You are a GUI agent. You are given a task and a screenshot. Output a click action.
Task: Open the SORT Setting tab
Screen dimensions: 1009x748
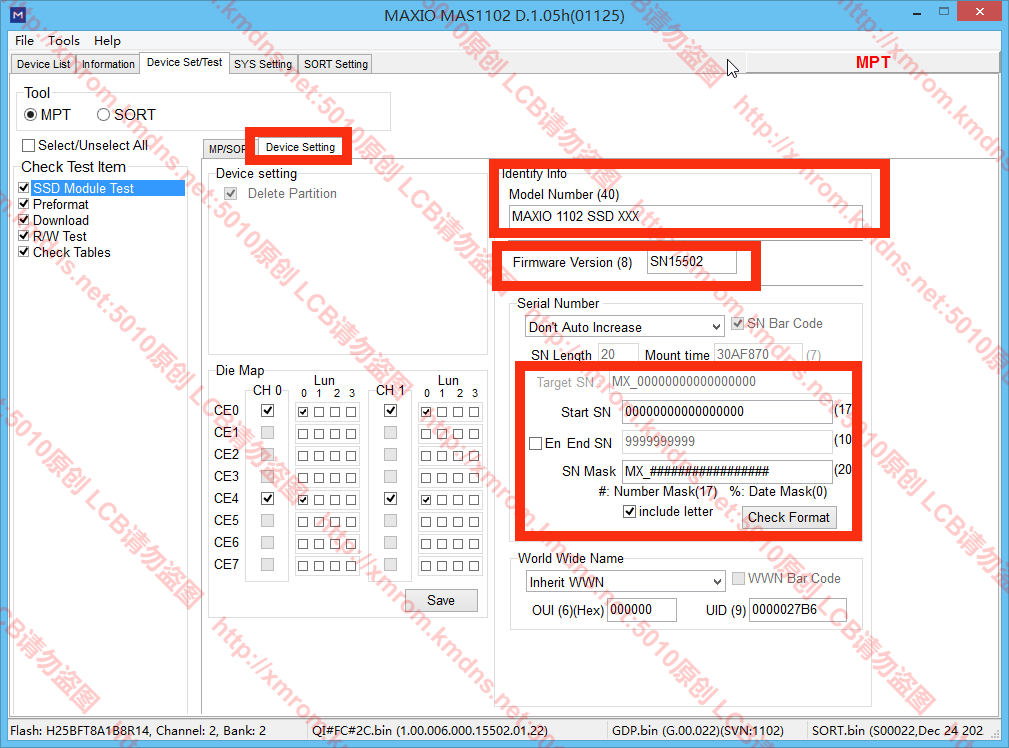(336, 64)
